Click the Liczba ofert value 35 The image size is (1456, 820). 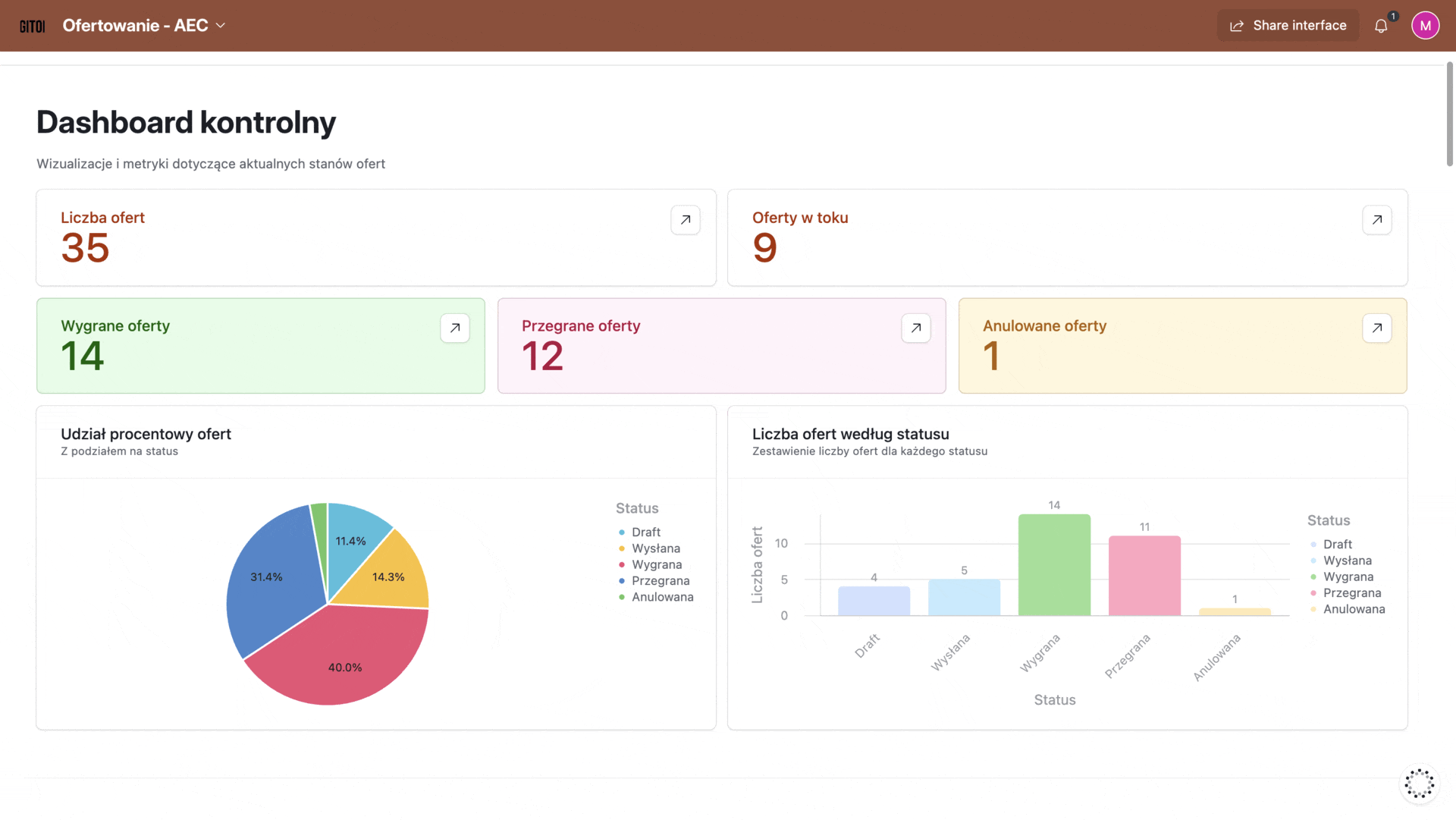tap(85, 248)
